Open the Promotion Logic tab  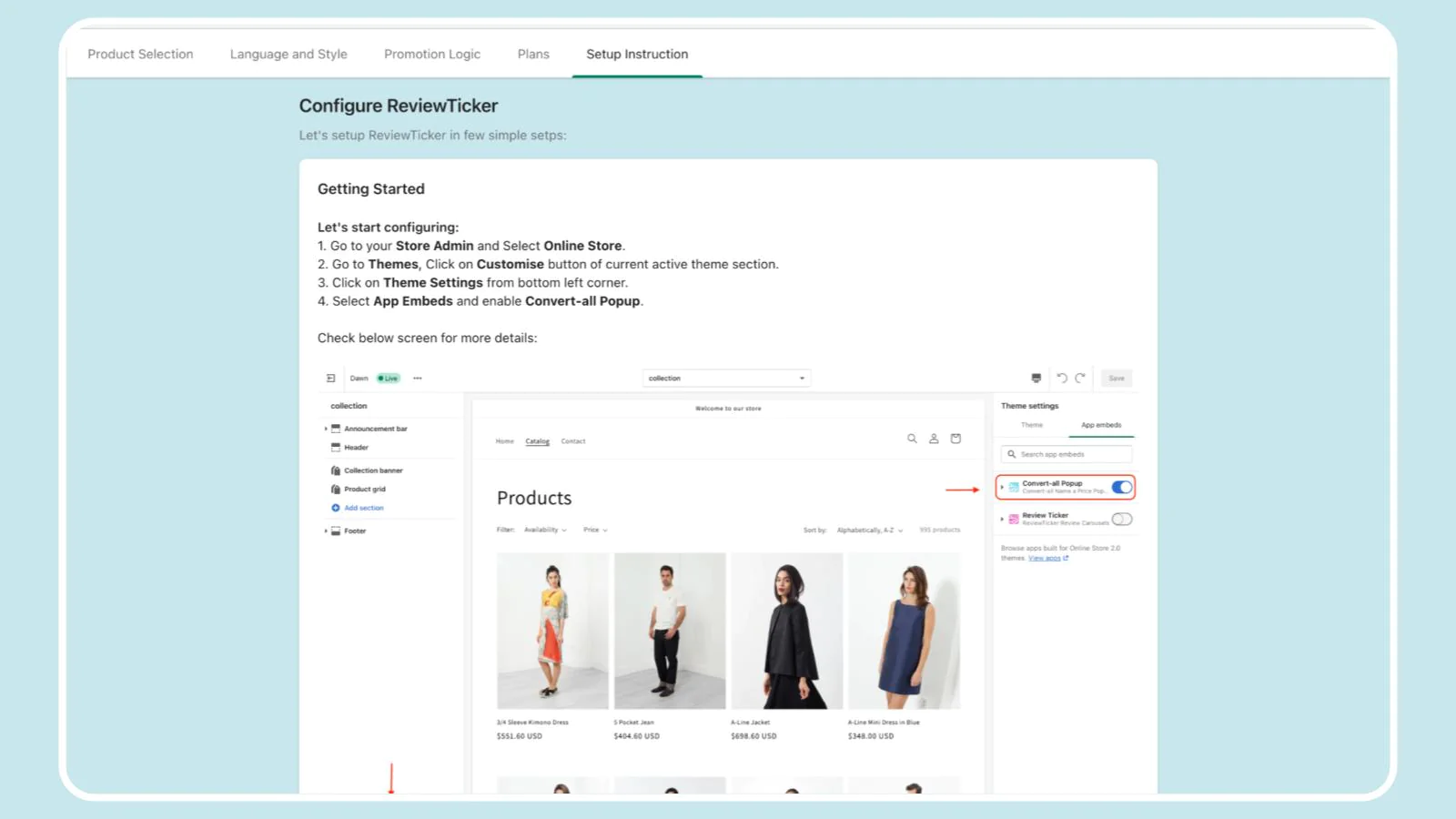tap(432, 55)
